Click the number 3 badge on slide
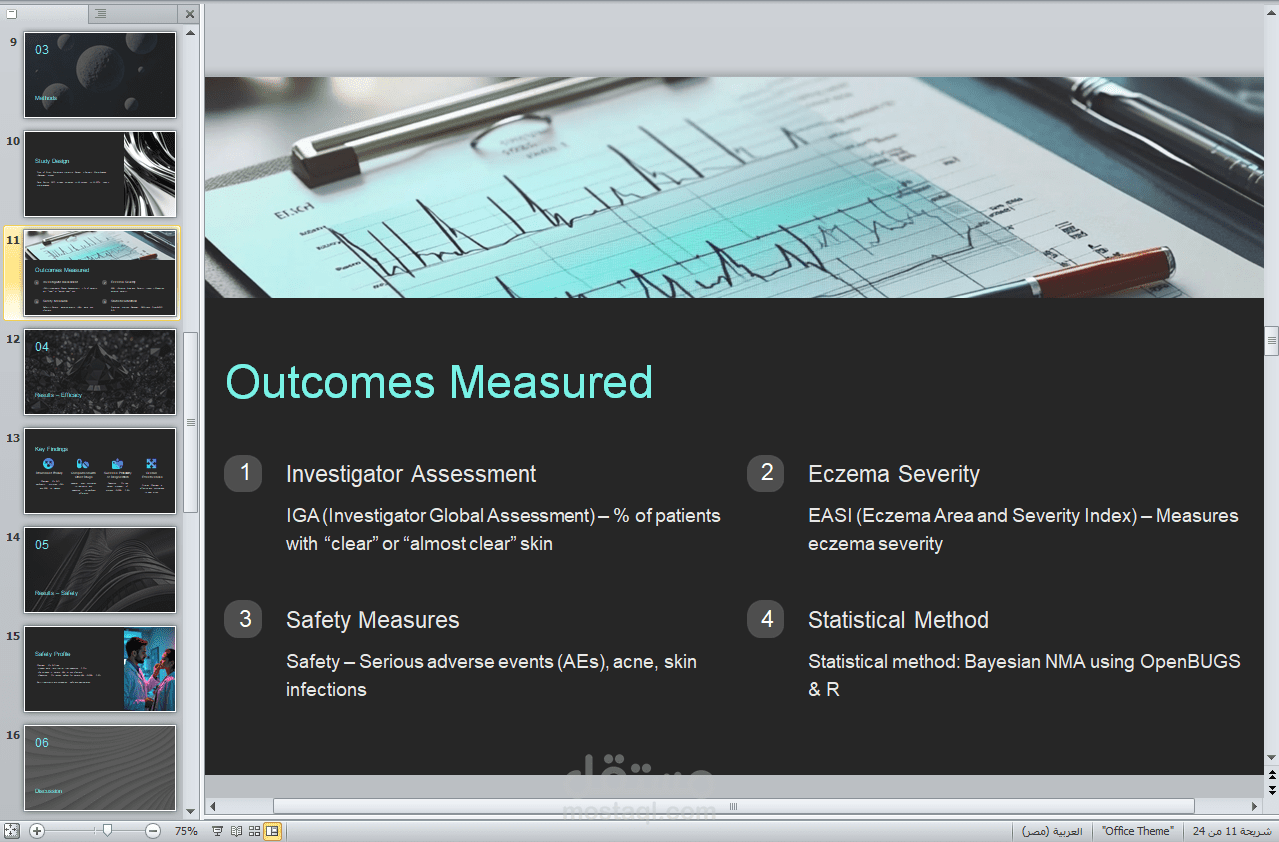This screenshot has height=842, width=1279. coord(243,619)
